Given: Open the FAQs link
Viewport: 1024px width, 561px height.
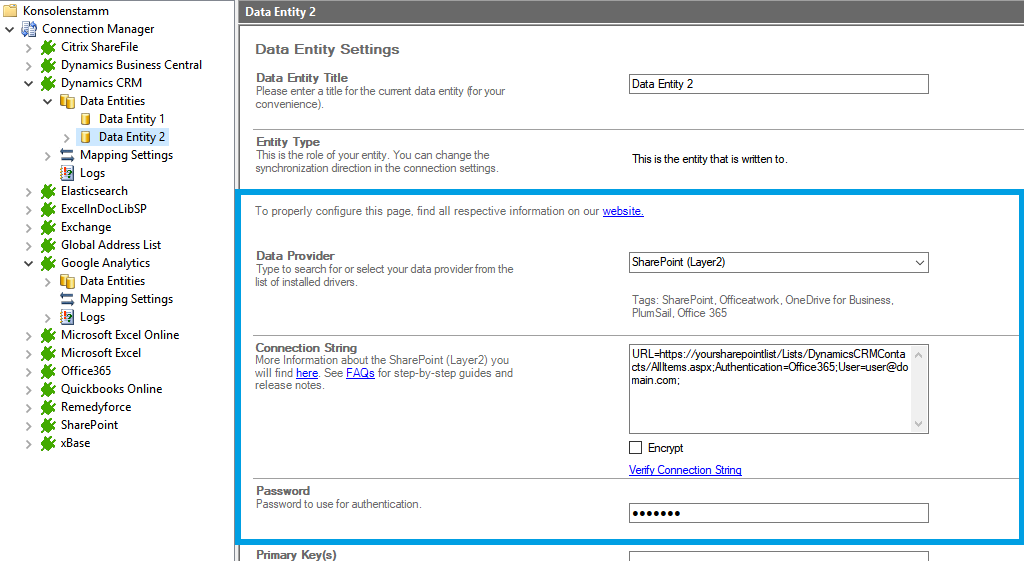Looking at the screenshot, I should click(x=360, y=373).
